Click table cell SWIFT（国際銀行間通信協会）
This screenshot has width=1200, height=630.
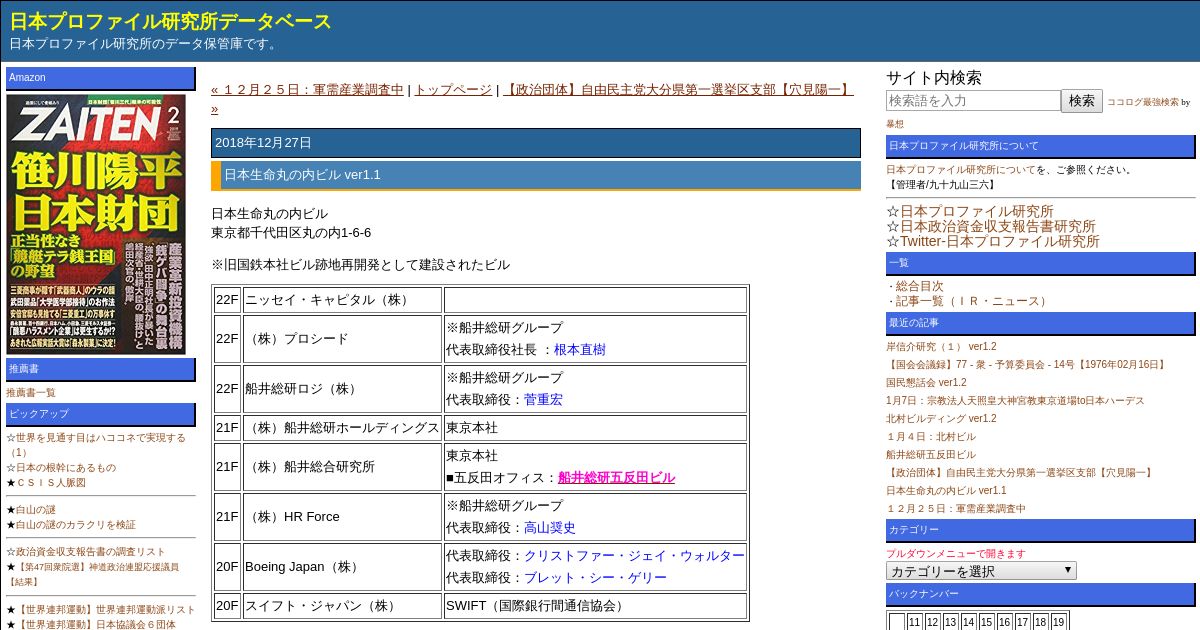click(x=596, y=605)
